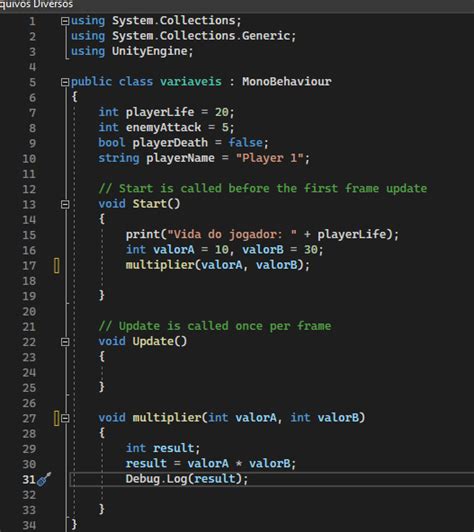Click the yellow change marker on line 17
Viewport: 474px width, 532px height.
[57, 265]
